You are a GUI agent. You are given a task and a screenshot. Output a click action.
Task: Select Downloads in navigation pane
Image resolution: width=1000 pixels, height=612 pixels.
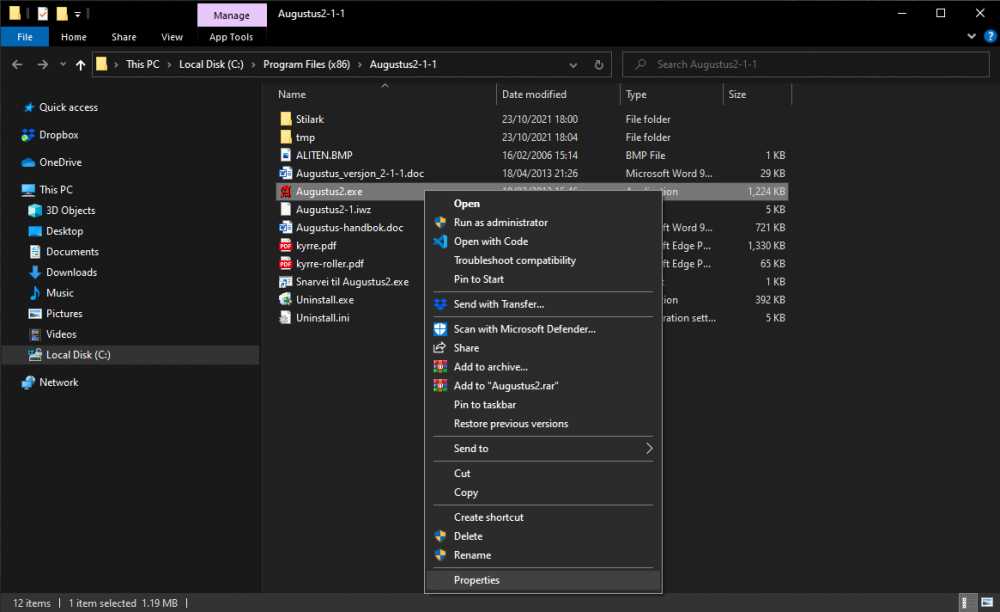click(71, 272)
